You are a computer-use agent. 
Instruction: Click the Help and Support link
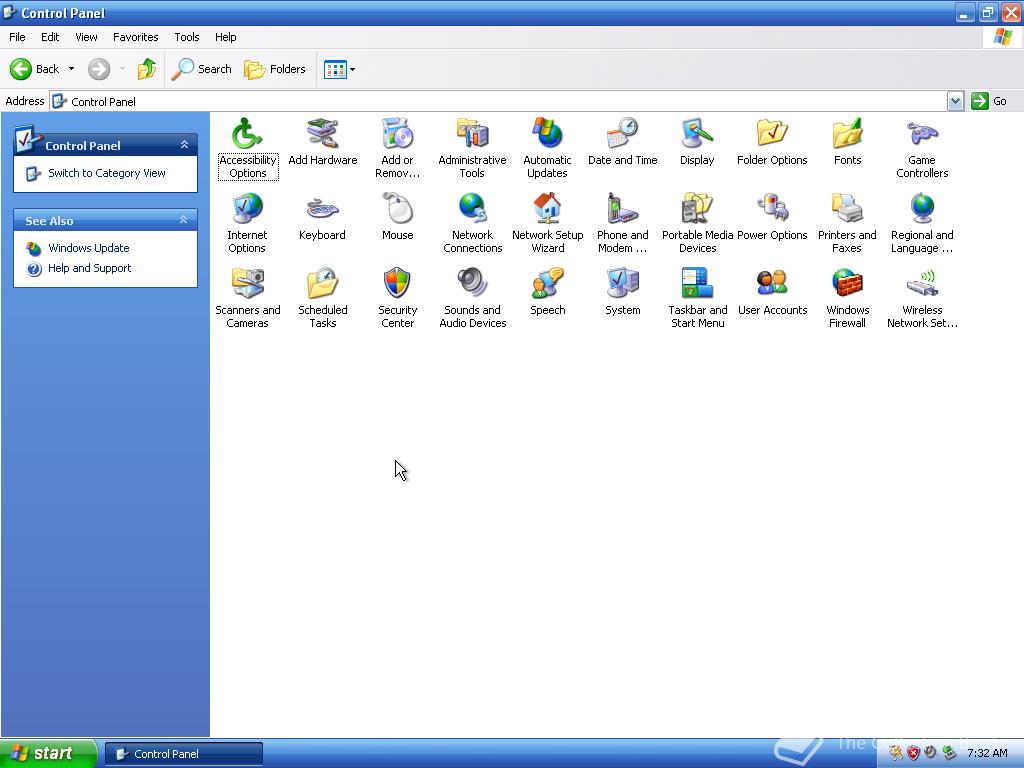89,268
